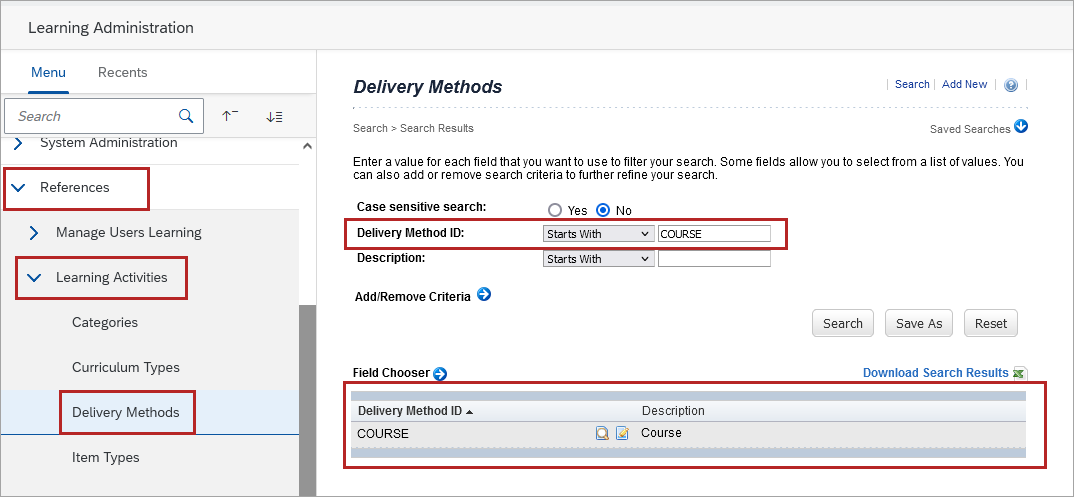This screenshot has height=497, width=1074.
Task: Collapse the Learning Activities section
Action: pyautogui.click(x=34, y=278)
